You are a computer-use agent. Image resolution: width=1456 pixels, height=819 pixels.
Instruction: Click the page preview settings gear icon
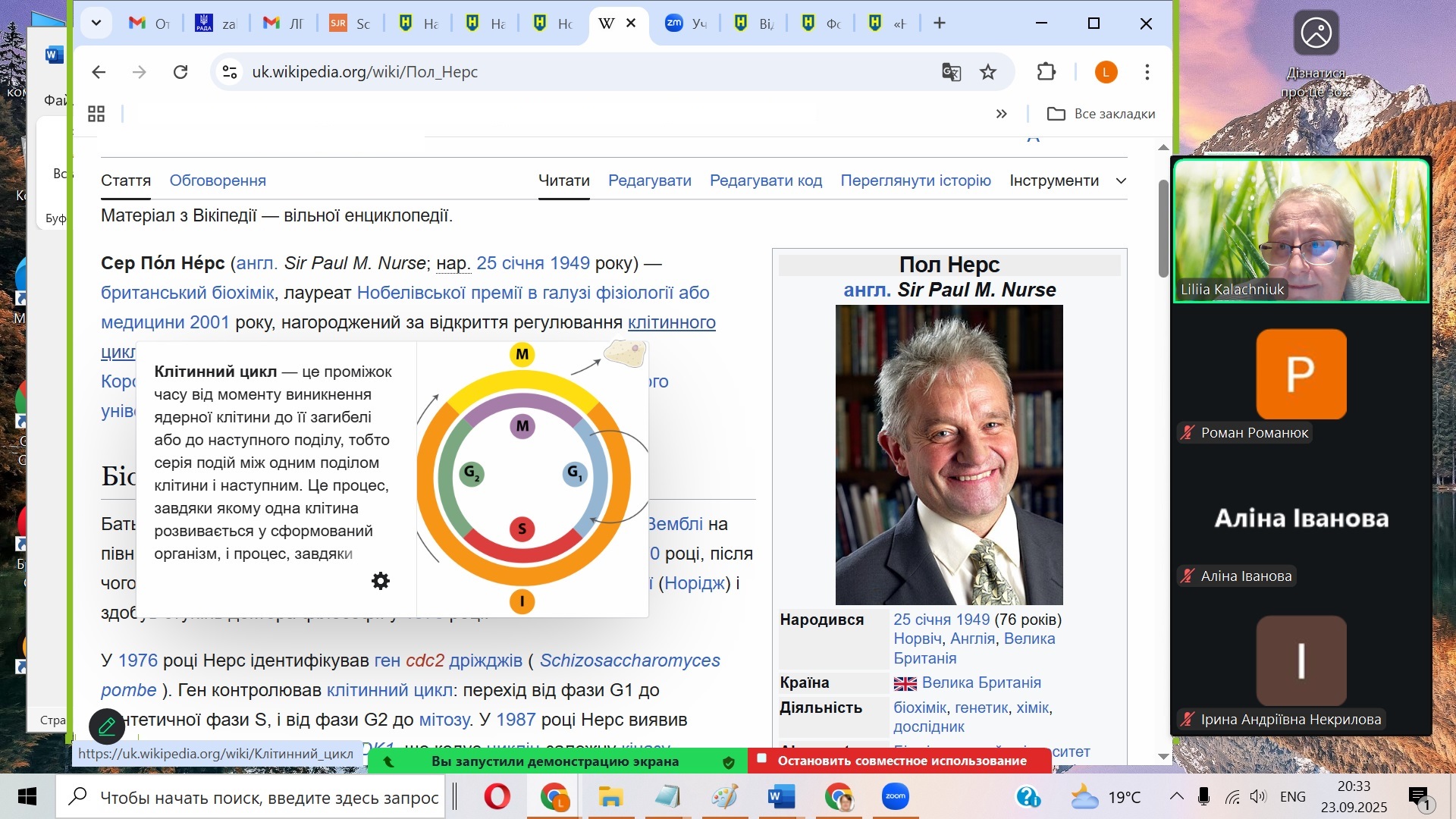pyautogui.click(x=381, y=581)
